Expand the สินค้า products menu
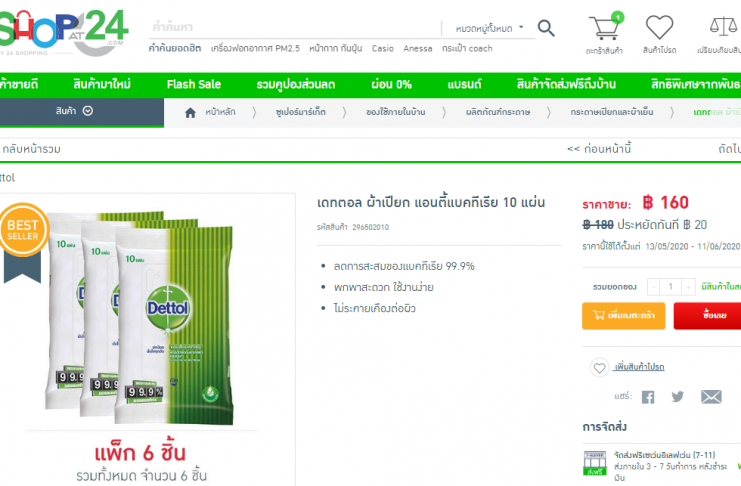The height and width of the screenshot is (486, 741). point(74,111)
